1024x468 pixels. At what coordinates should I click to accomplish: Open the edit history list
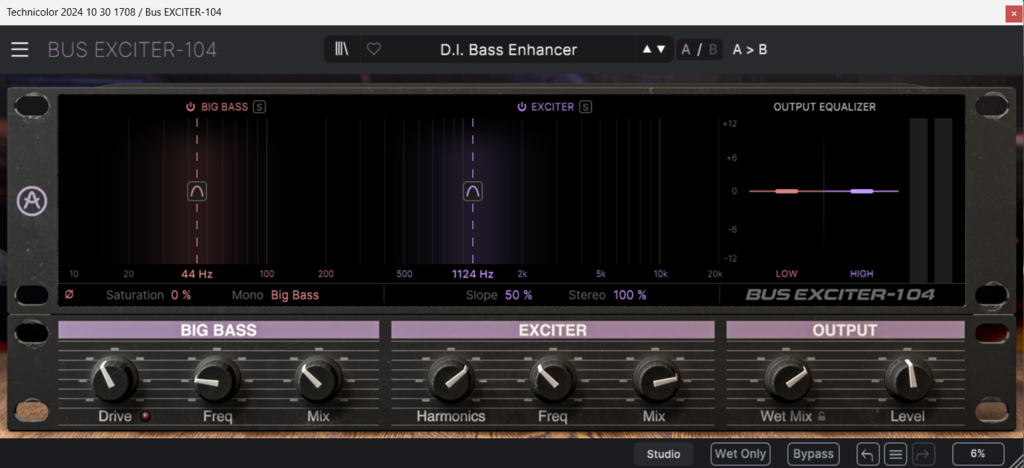tap(896, 454)
